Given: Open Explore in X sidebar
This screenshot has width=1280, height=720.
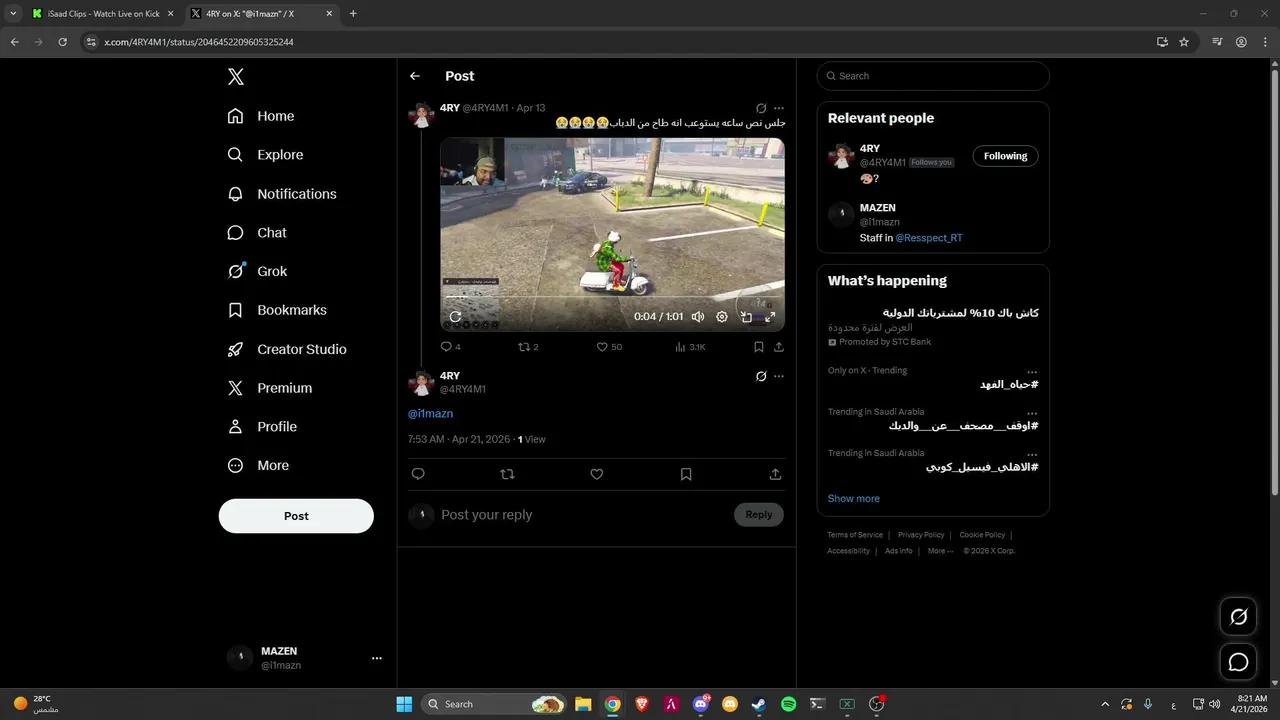Looking at the screenshot, I should click(x=265, y=155).
